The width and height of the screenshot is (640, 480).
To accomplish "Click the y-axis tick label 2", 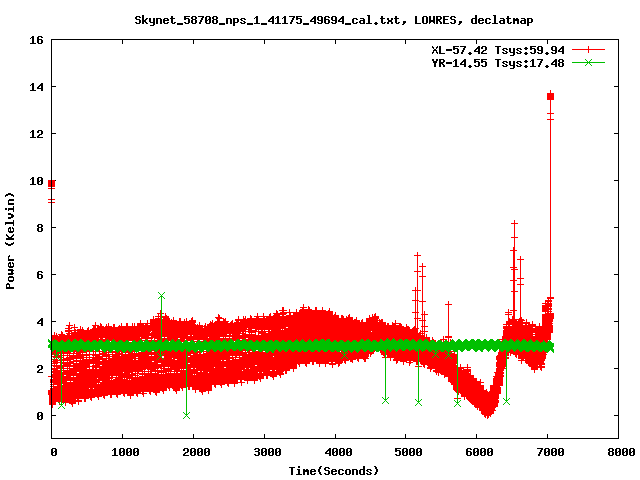I will (x=40, y=369).
